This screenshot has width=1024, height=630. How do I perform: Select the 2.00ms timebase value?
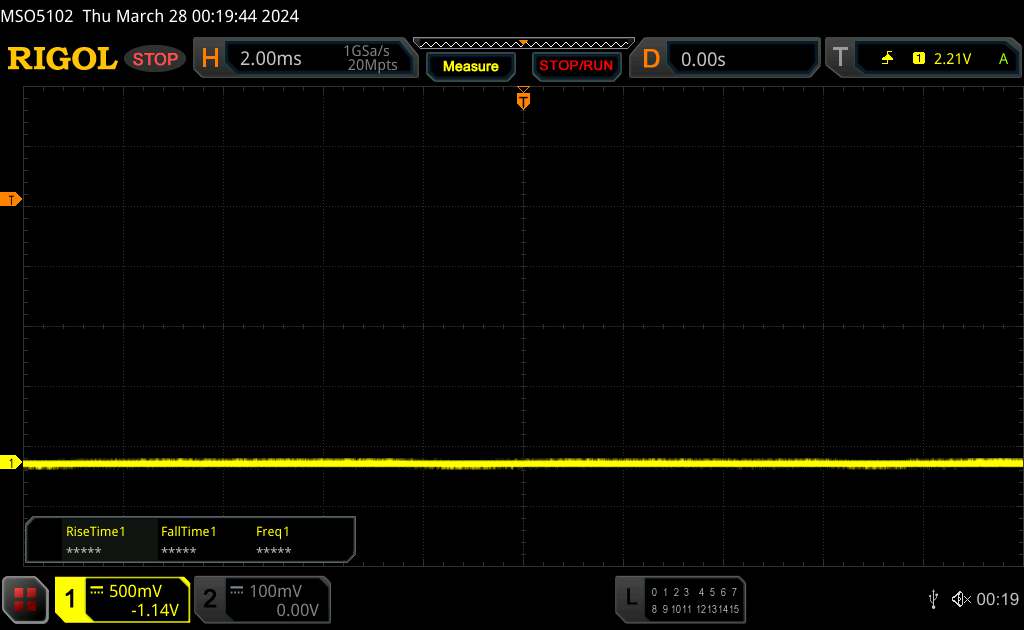tap(270, 59)
